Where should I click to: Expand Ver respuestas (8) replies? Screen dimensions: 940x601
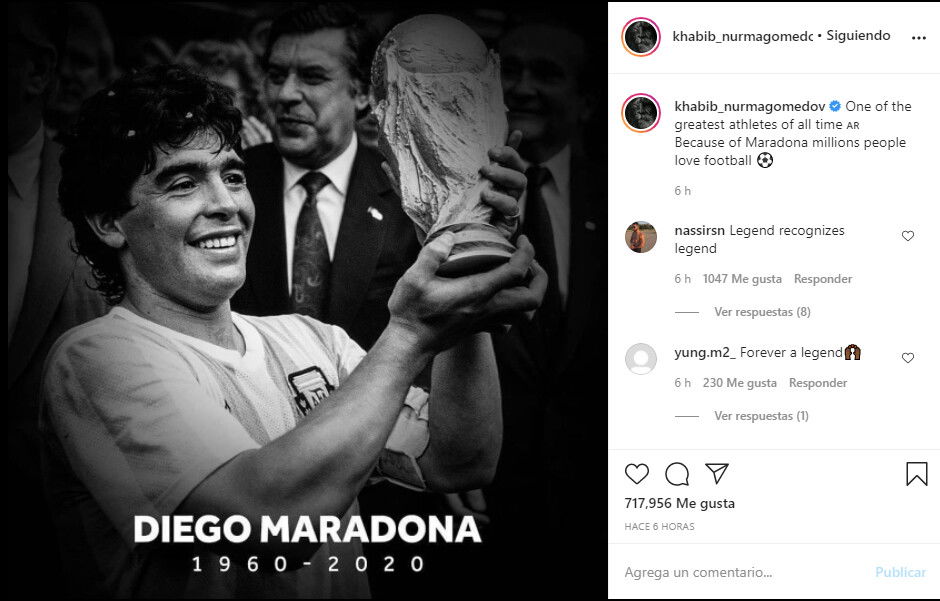pos(762,312)
